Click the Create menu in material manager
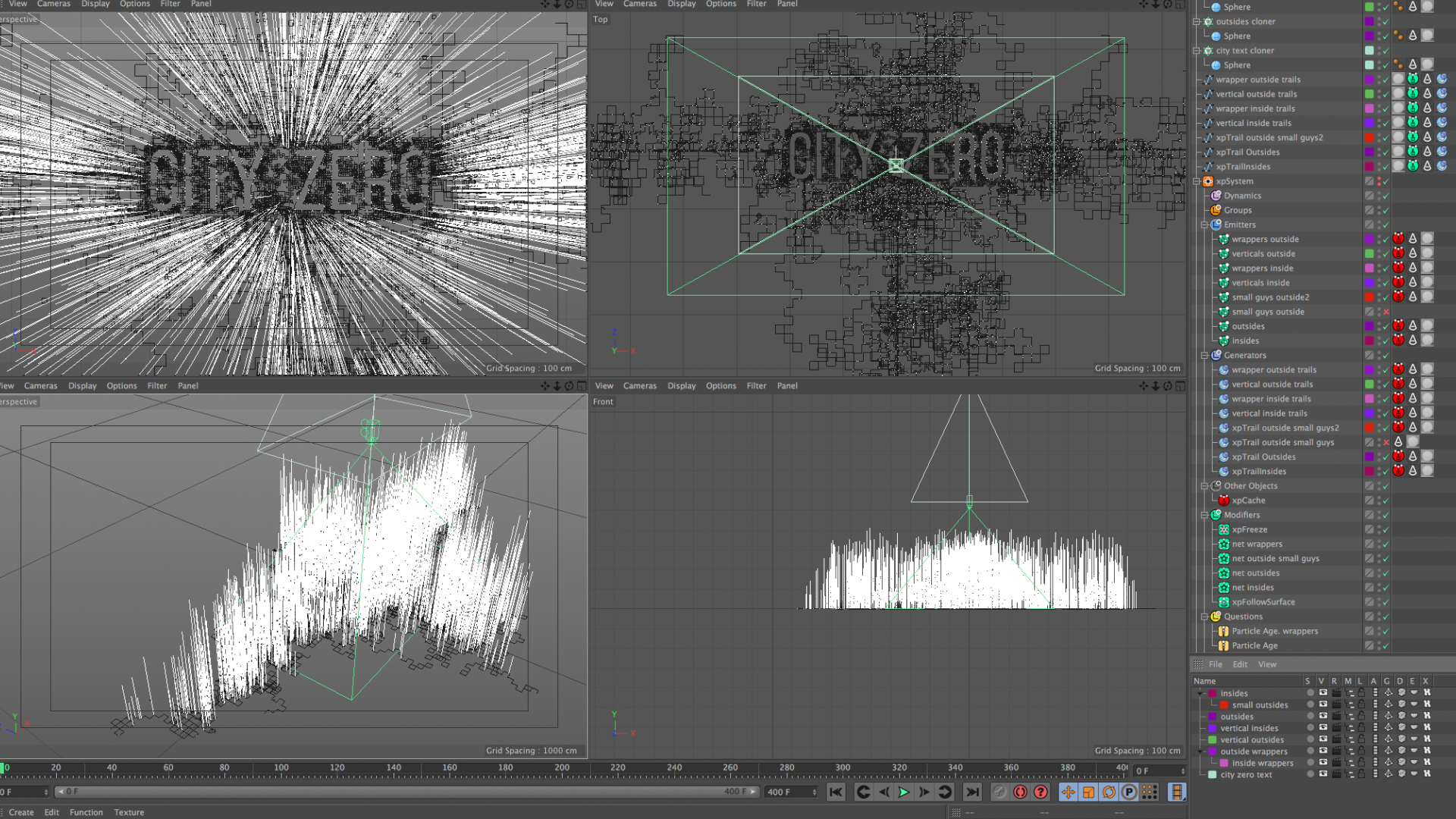 pos(21,812)
